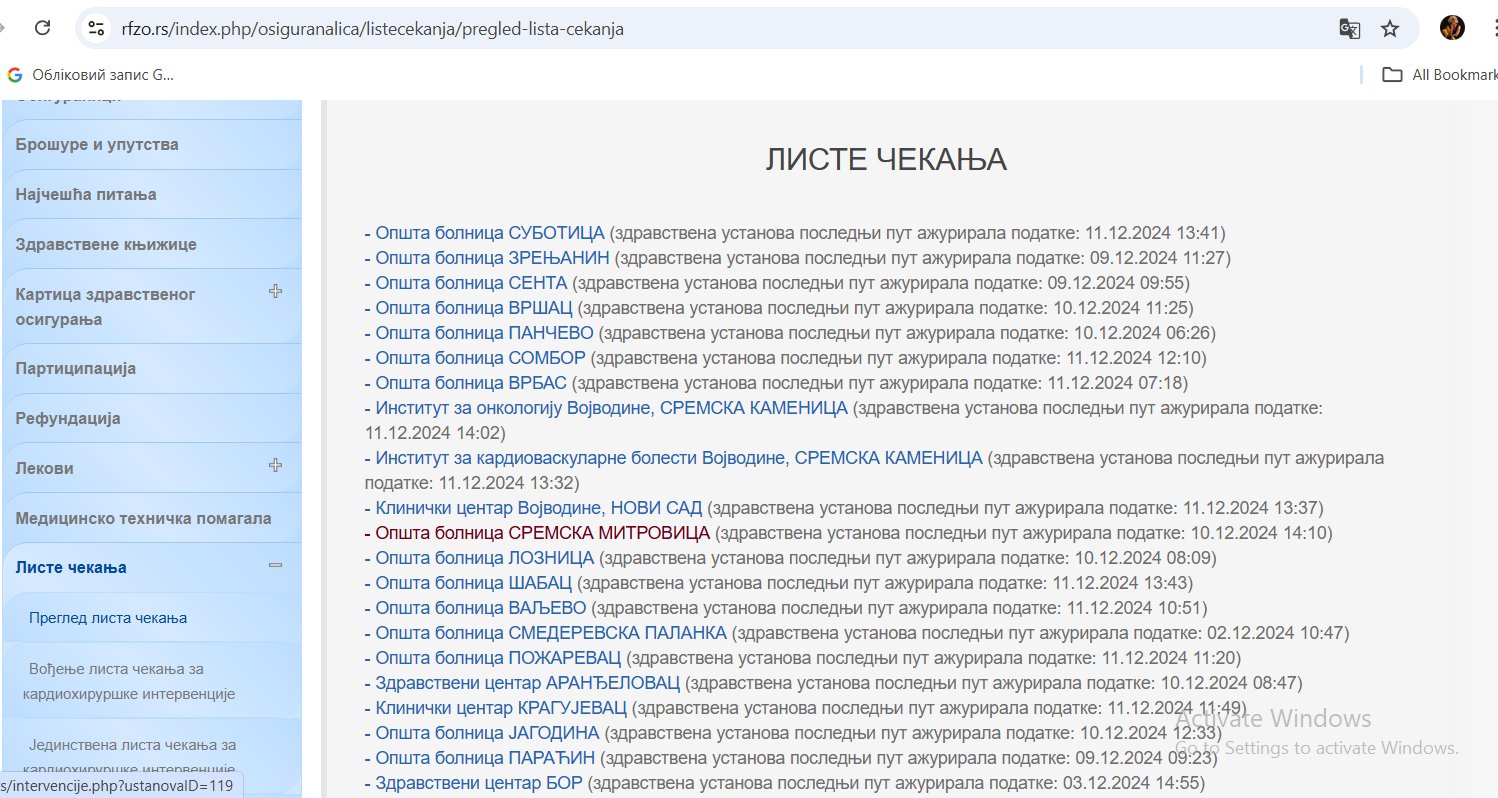Open the Google Translate page icon

click(x=1349, y=29)
